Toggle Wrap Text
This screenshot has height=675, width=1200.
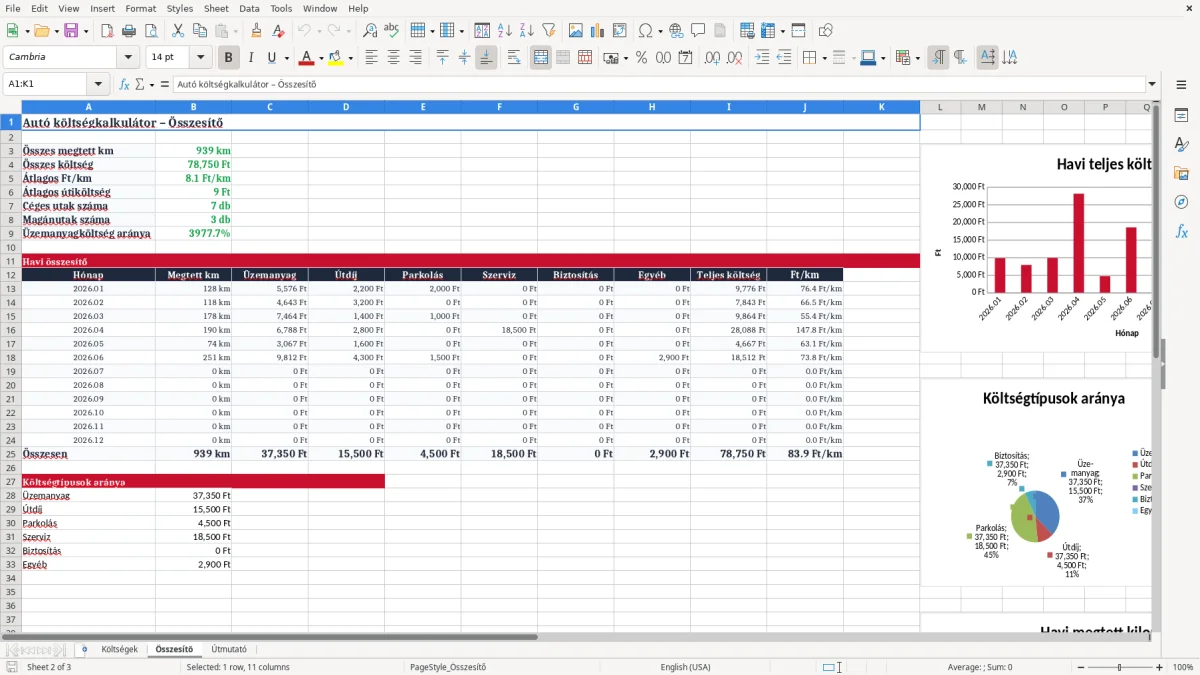514,58
